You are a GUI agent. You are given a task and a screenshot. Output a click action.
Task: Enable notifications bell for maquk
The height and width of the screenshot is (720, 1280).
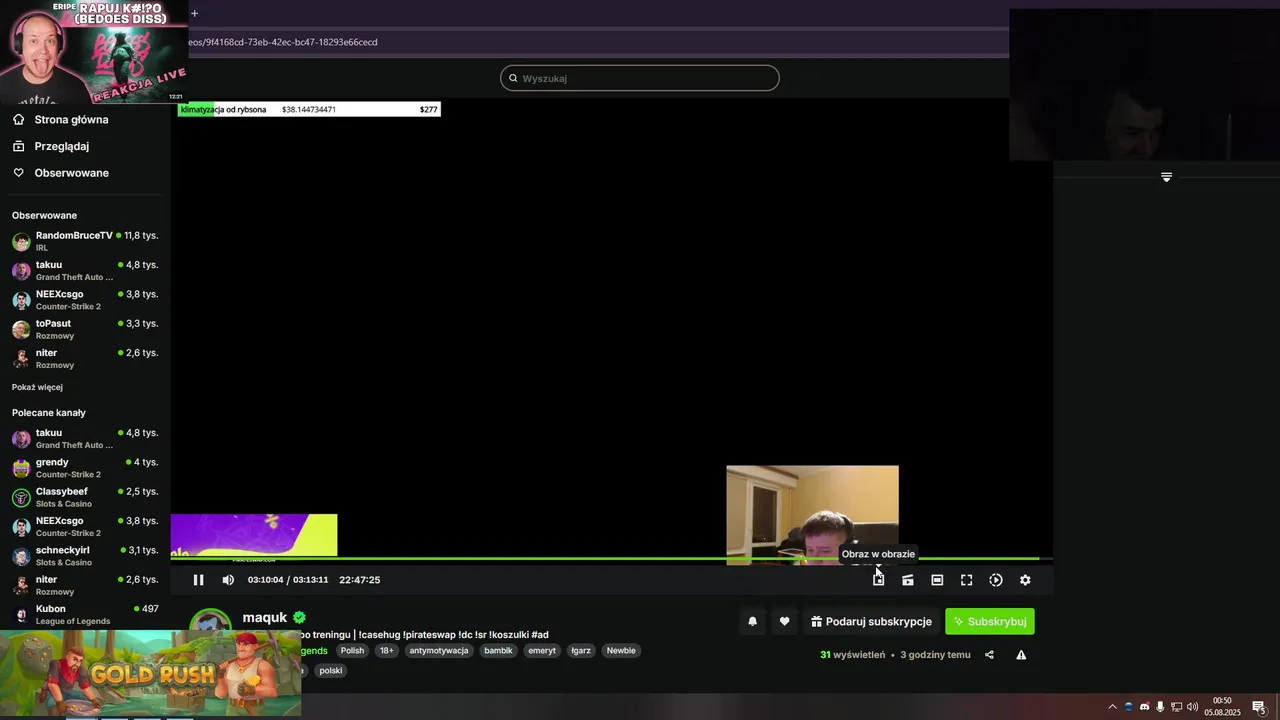coord(752,621)
